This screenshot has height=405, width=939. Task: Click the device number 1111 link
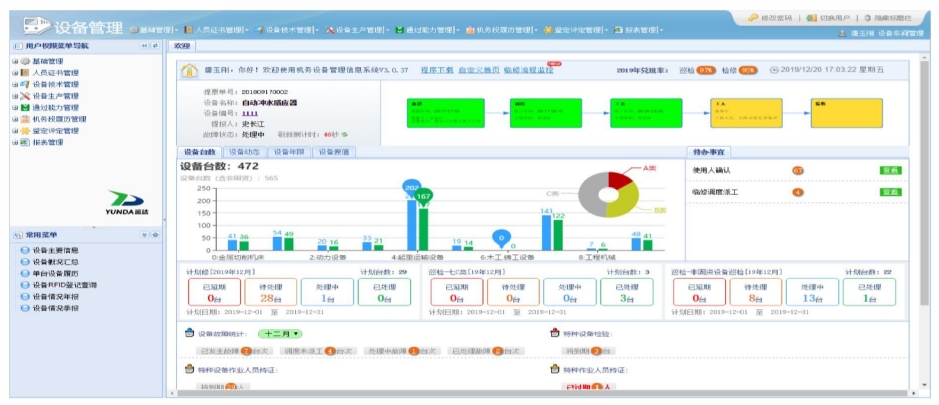coord(235,114)
